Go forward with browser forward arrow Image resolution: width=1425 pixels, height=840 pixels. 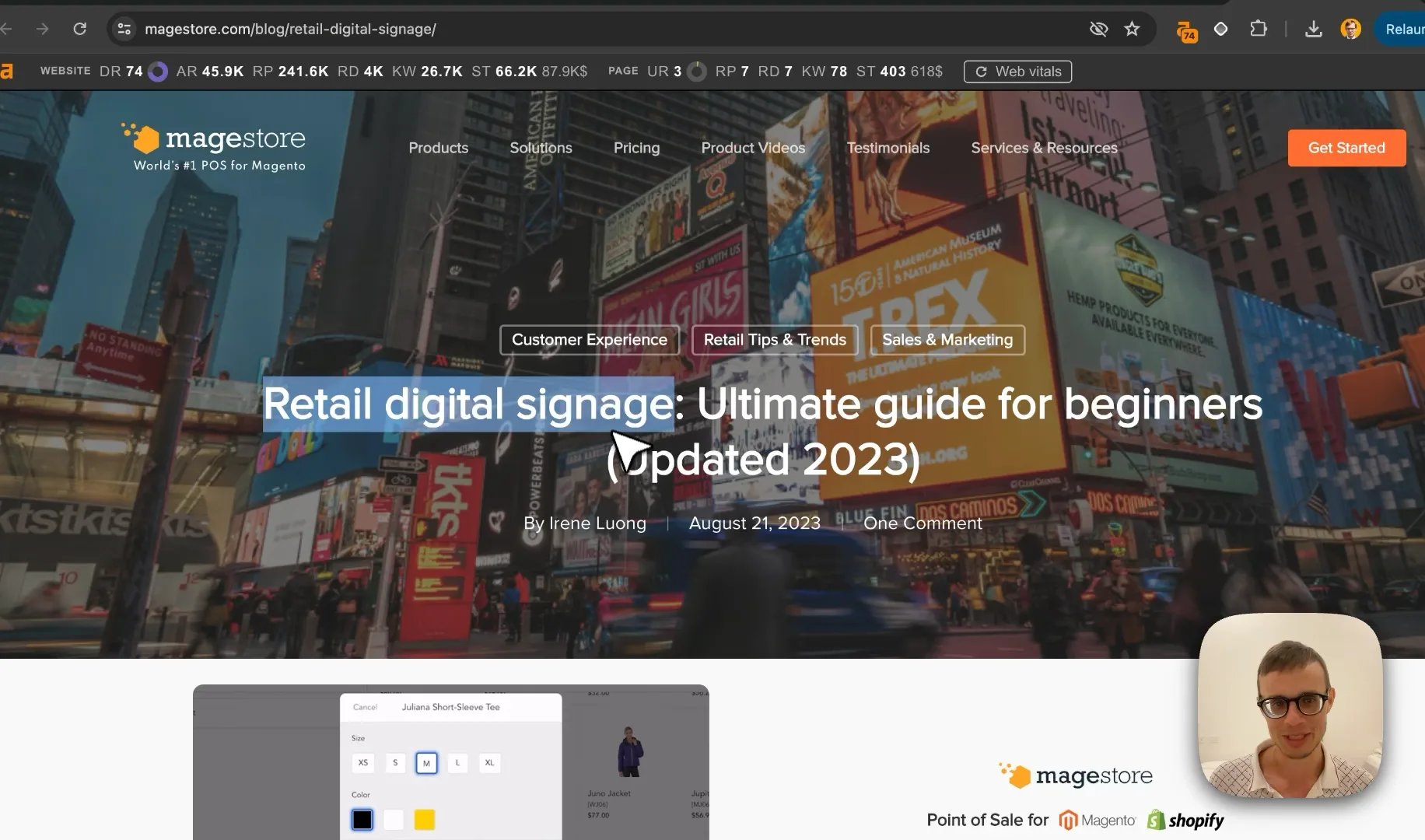(42, 29)
